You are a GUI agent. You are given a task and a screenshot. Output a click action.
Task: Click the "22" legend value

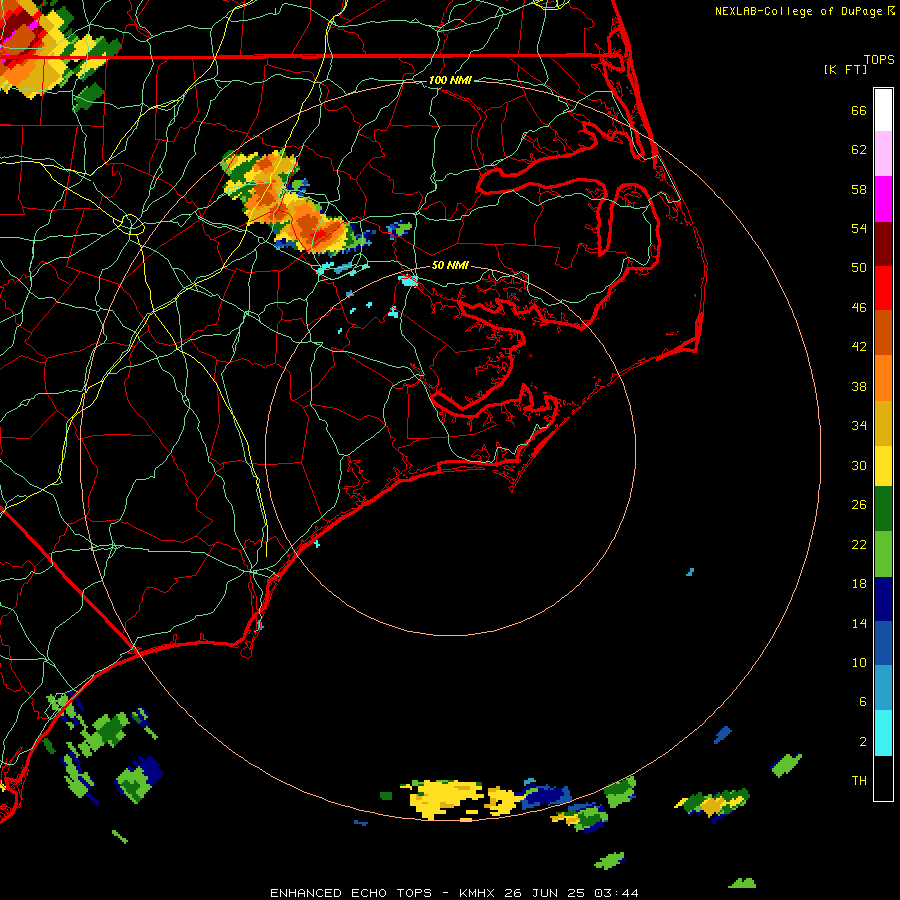pos(859,544)
